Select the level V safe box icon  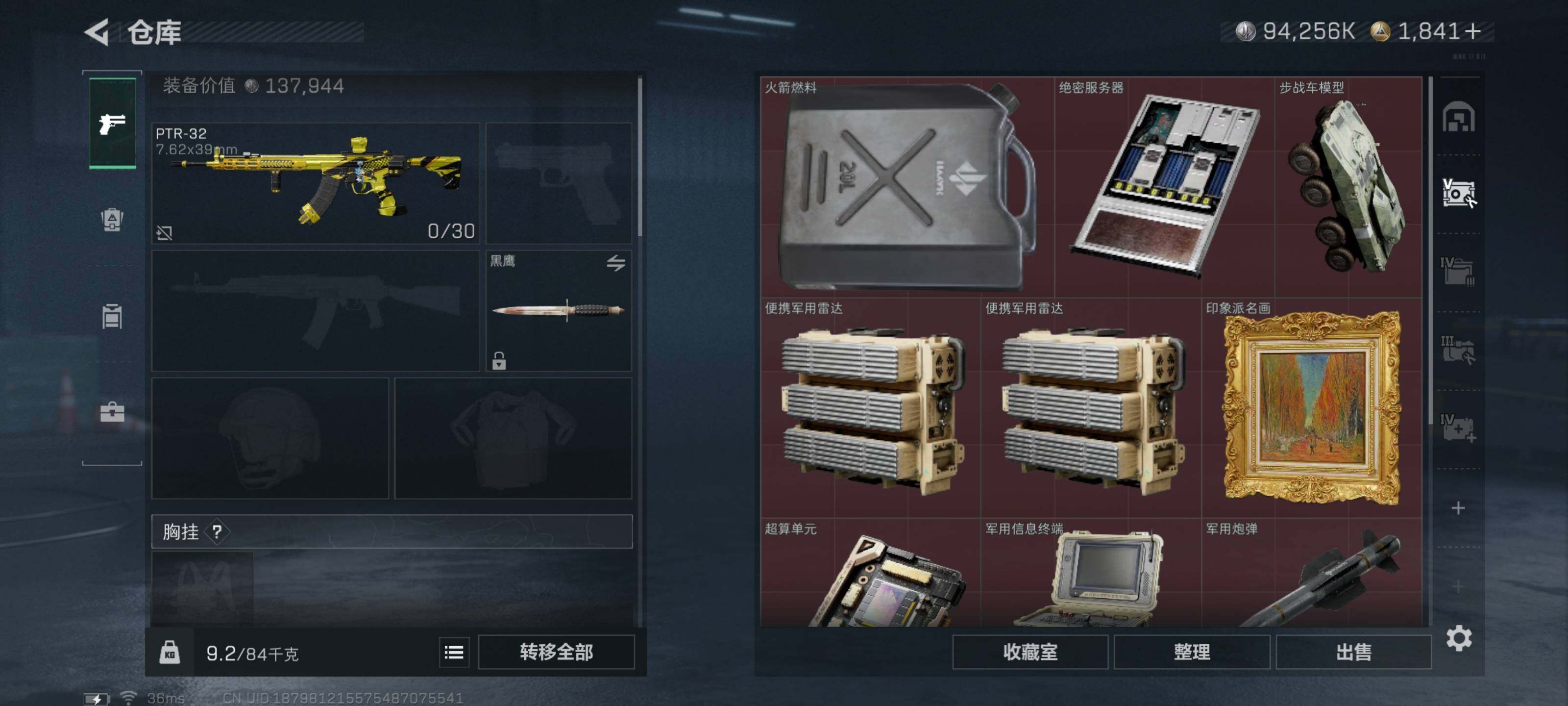click(x=1458, y=193)
